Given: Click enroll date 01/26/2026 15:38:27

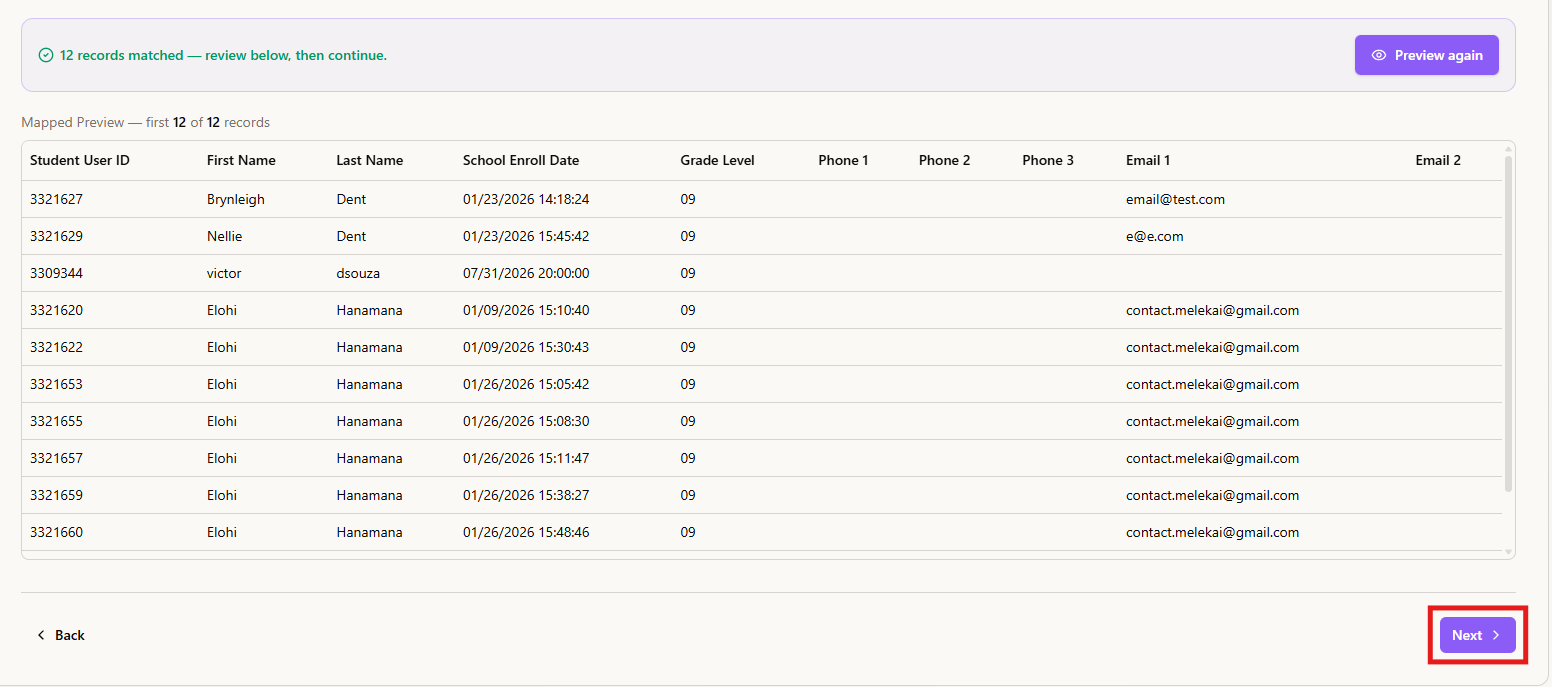Looking at the screenshot, I should (x=526, y=495).
